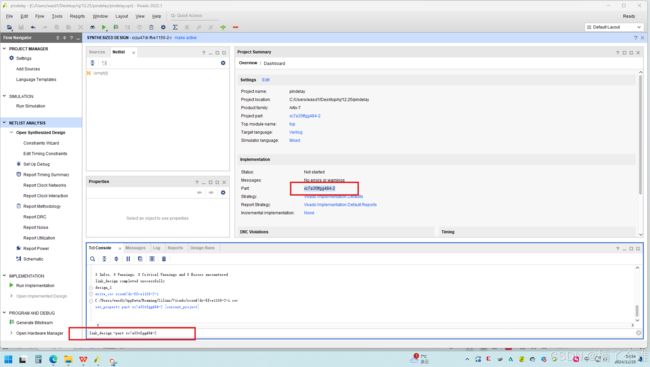Click the Project part link in Settings
The width and height of the screenshot is (650, 367).
click(305, 116)
